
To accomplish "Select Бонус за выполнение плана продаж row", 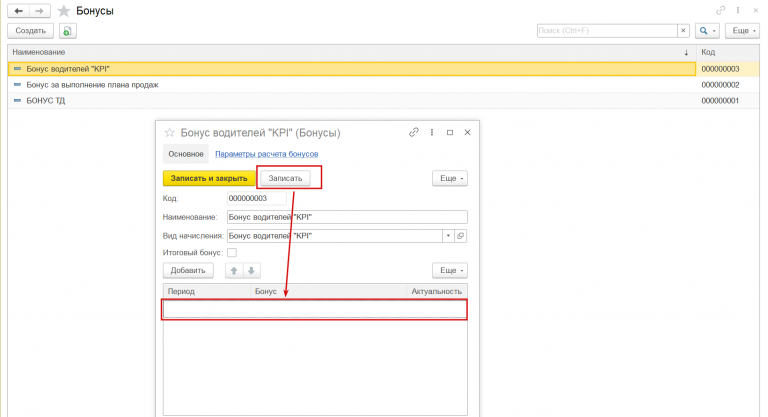I will pos(352,85).
